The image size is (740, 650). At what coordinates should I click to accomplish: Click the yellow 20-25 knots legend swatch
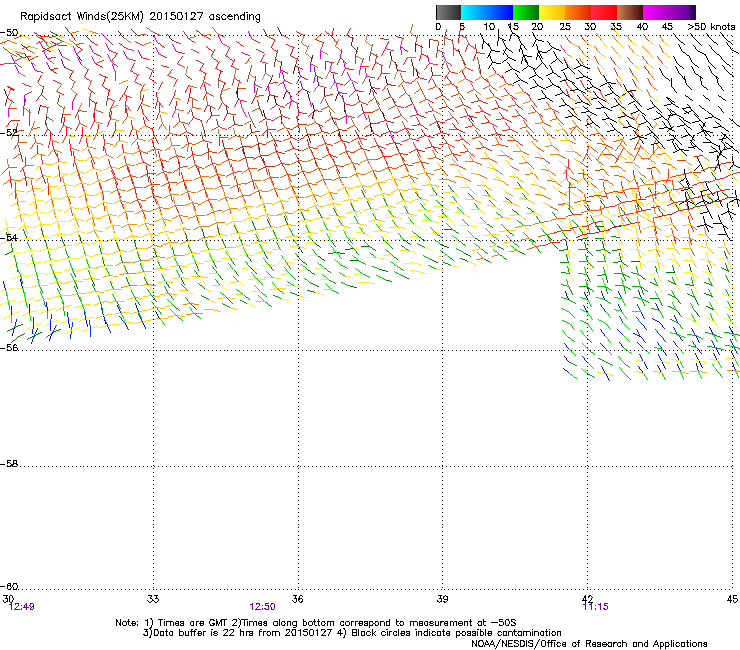pos(552,12)
